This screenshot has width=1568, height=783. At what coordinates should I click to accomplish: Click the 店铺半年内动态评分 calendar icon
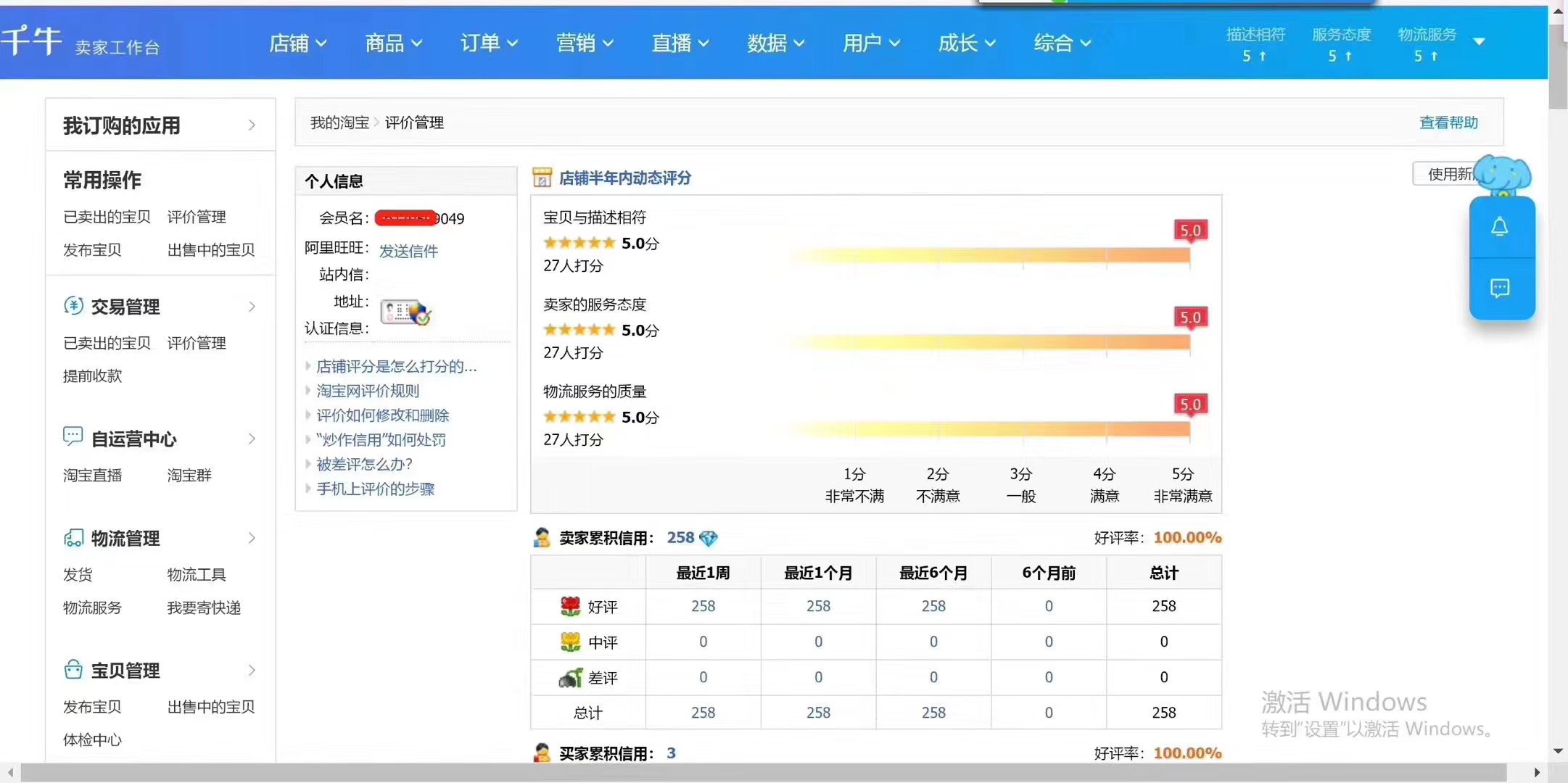pyautogui.click(x=542, y=178)
